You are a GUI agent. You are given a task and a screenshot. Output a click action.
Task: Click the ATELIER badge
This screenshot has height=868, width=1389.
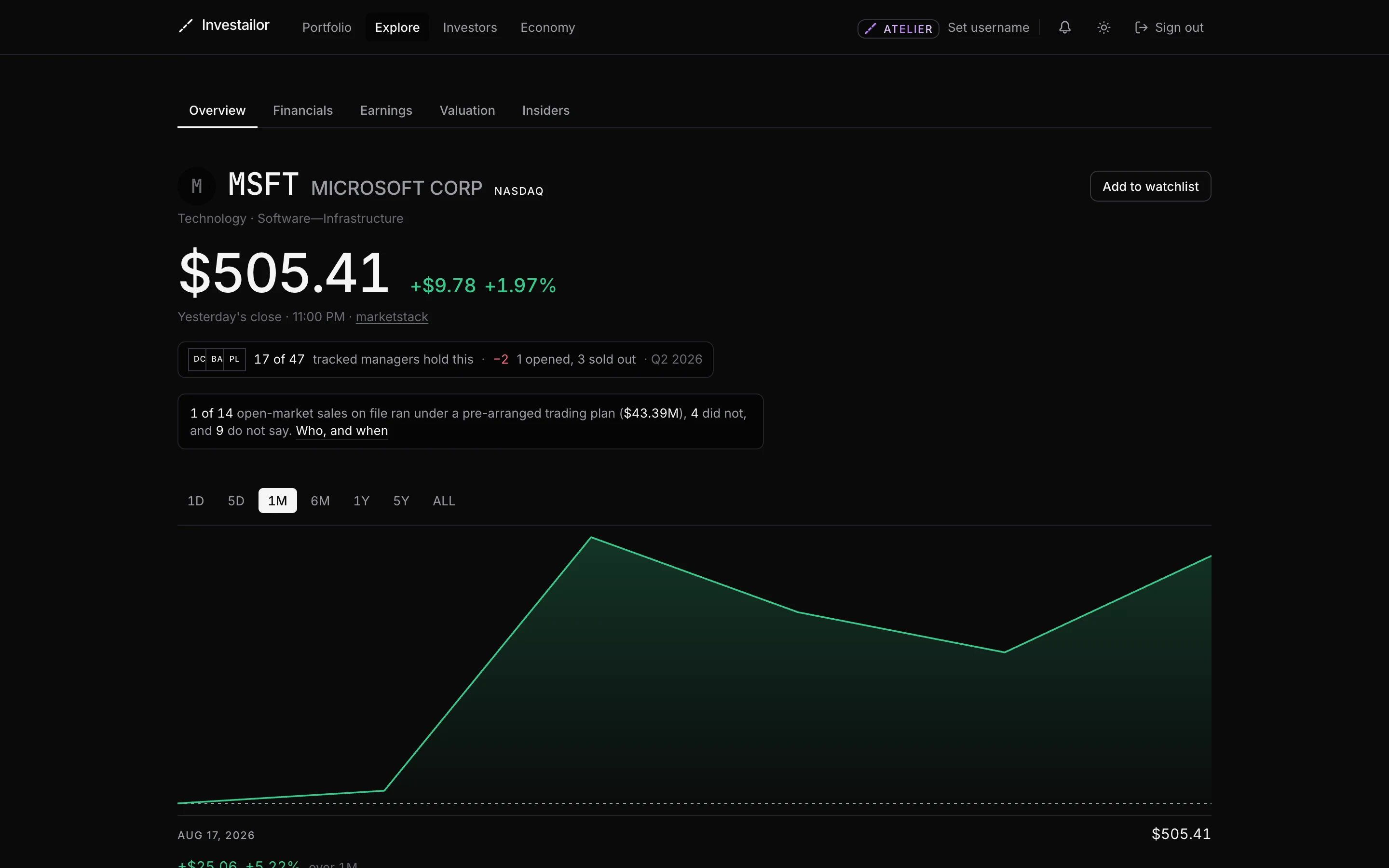point(898,29)
